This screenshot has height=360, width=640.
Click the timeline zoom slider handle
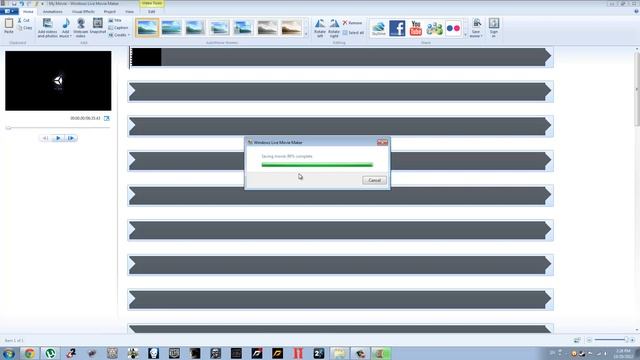tap(626, 340)
